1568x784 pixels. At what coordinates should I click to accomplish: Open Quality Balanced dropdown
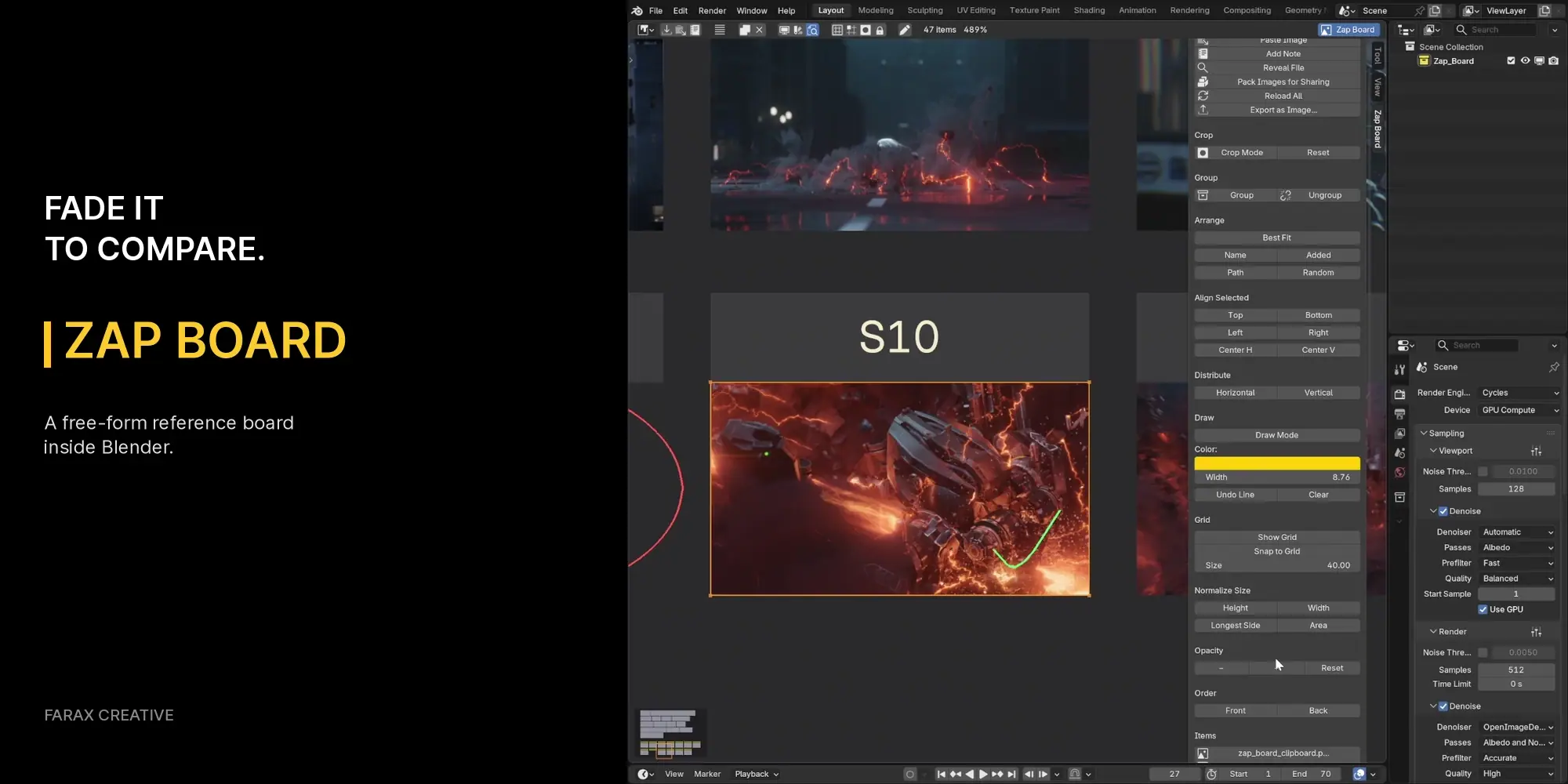tap(1518, 579)
